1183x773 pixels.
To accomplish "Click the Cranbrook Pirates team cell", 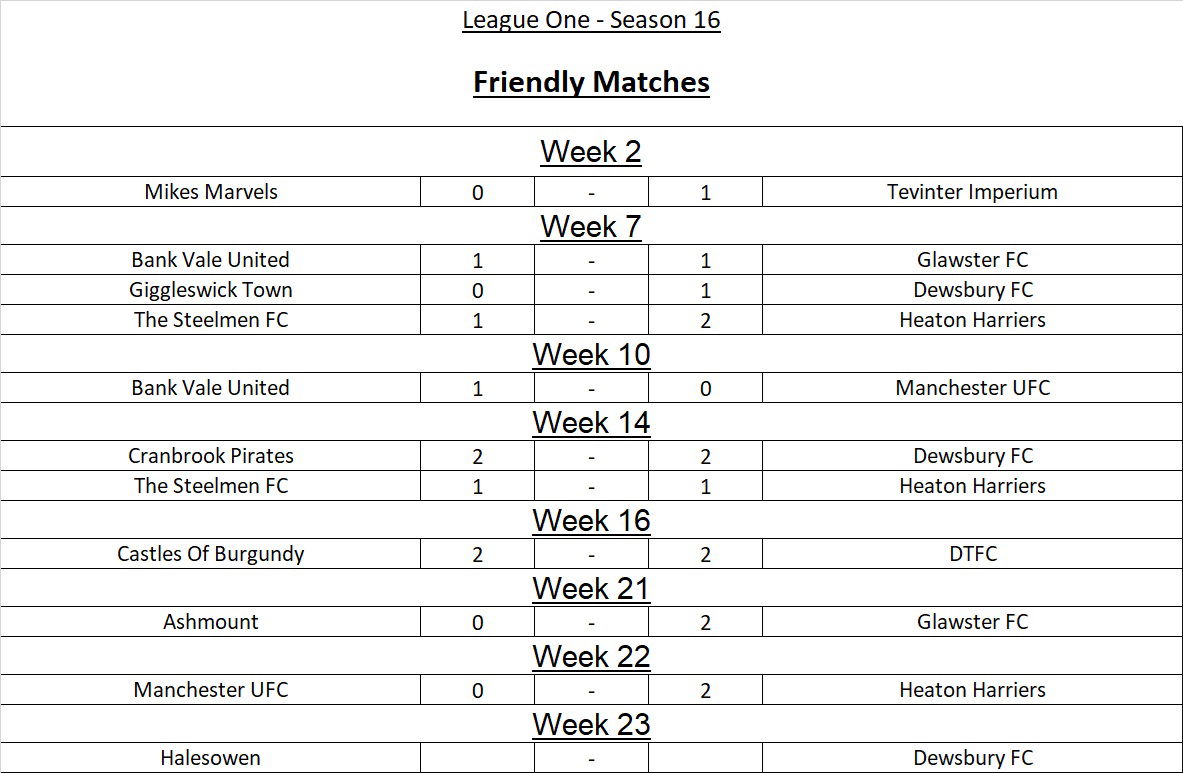I will coord(211,456).
